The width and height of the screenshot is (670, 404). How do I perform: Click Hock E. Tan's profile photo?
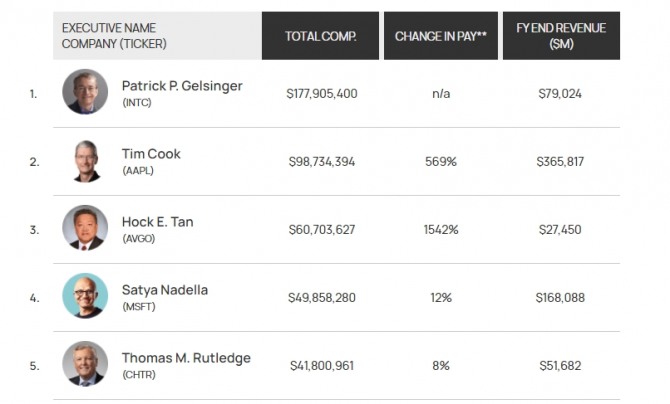pyautogui.click(x=85, y=228)
